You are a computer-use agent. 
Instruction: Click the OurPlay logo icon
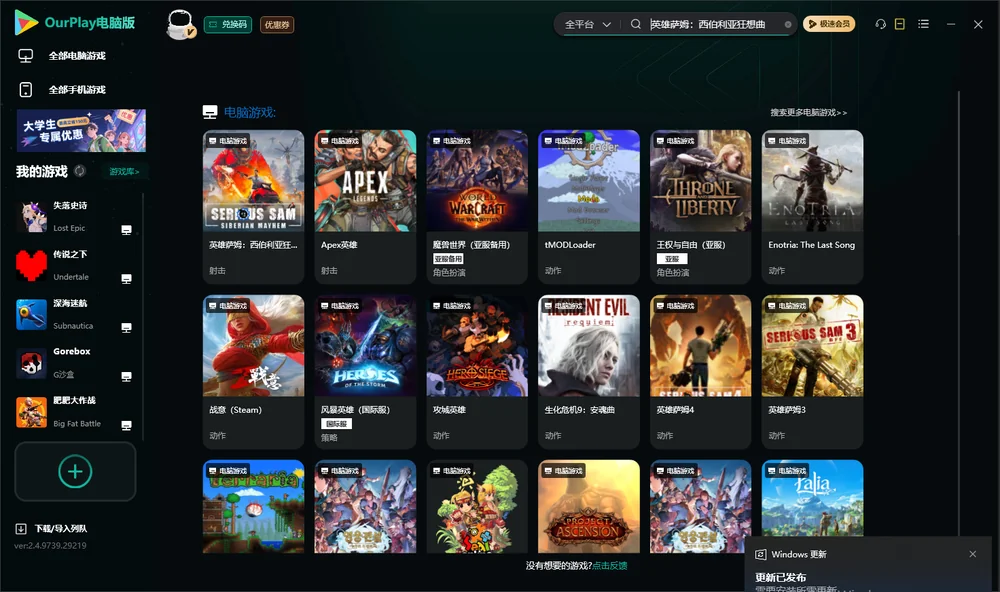(26, 22)
